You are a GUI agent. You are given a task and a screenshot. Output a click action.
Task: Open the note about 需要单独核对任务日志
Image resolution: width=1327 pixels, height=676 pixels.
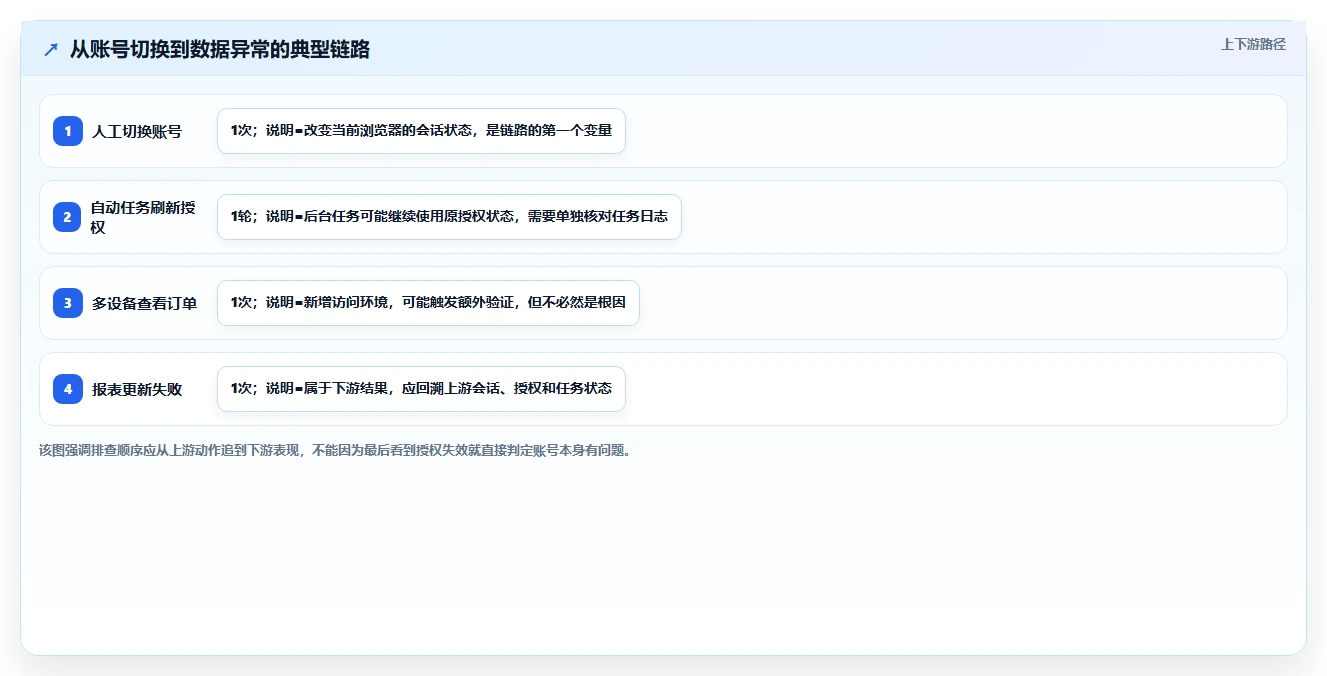[449, 217]
